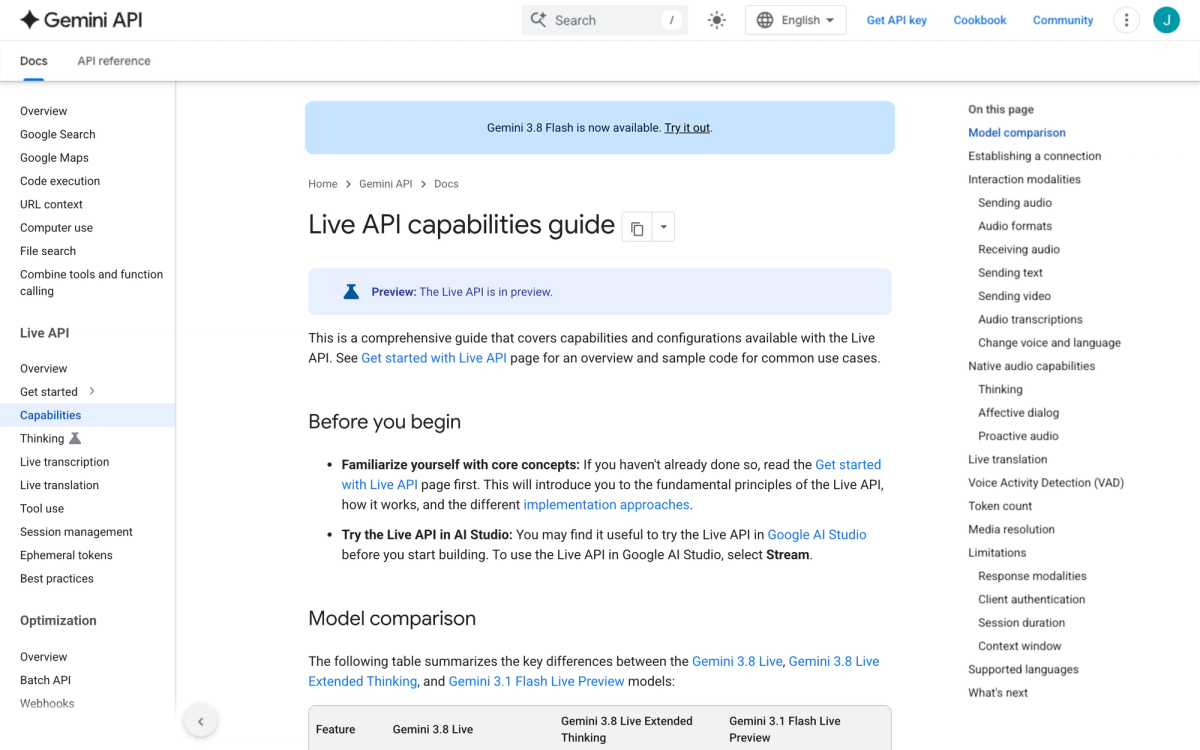Expand the Get started submenu chevron
Screen dimensions: 1200x750
tap(92, 391)
